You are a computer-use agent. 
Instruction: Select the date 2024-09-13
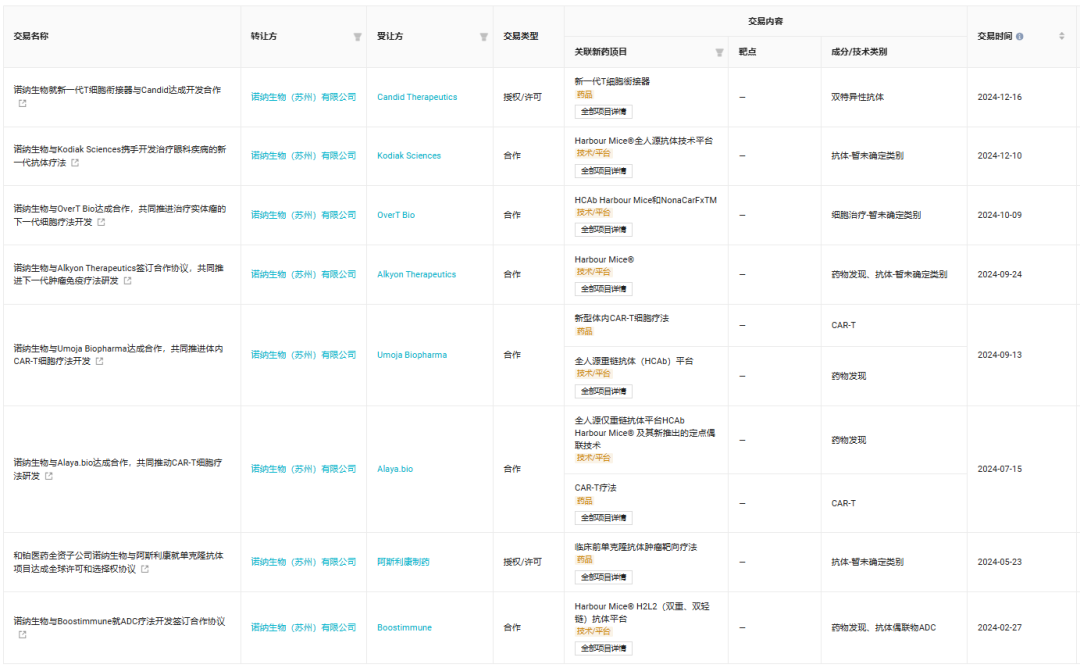[999, 355]
